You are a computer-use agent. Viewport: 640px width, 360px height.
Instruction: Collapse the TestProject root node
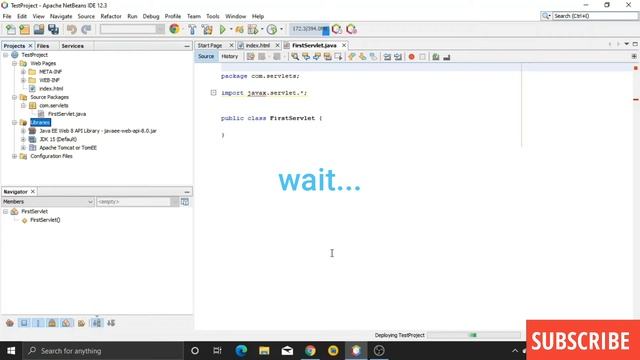tap(6, 55)
